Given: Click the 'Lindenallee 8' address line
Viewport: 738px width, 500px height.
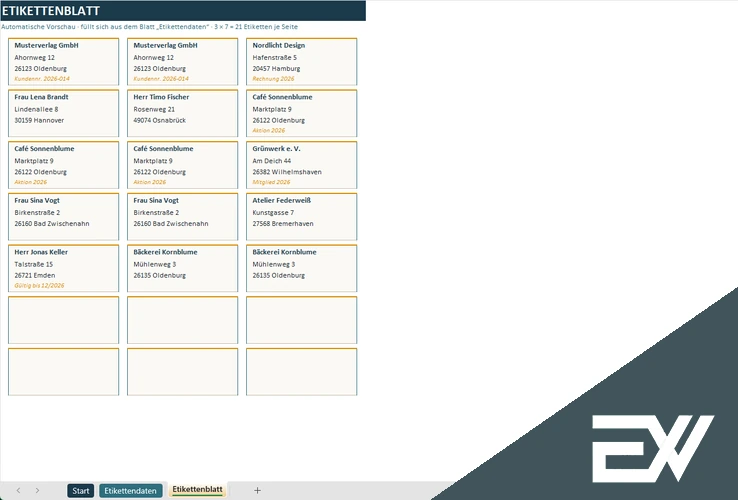Looking at the screenshot, I should coord(36,109).
